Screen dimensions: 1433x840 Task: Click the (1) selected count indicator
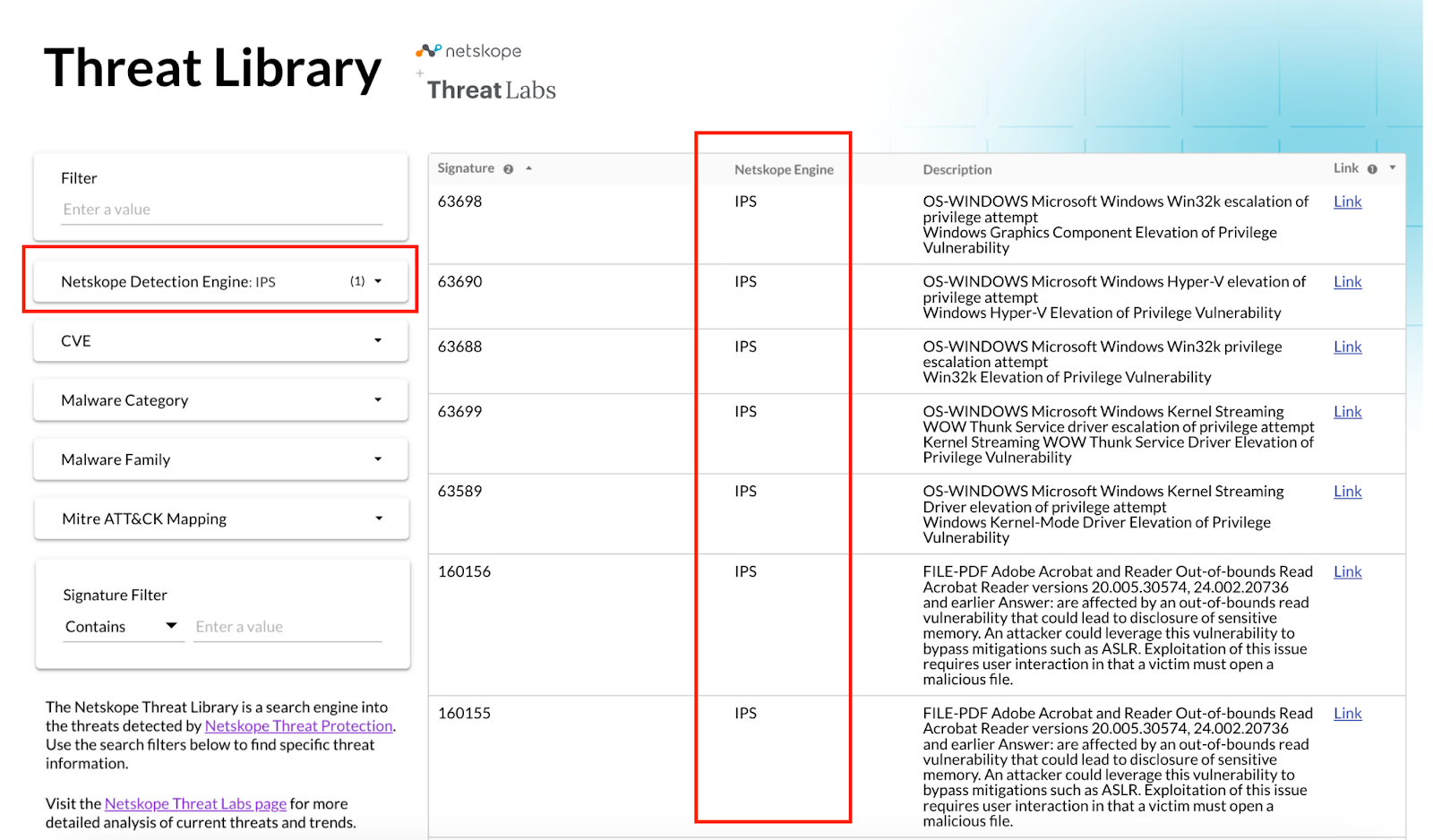coord(357,281)
